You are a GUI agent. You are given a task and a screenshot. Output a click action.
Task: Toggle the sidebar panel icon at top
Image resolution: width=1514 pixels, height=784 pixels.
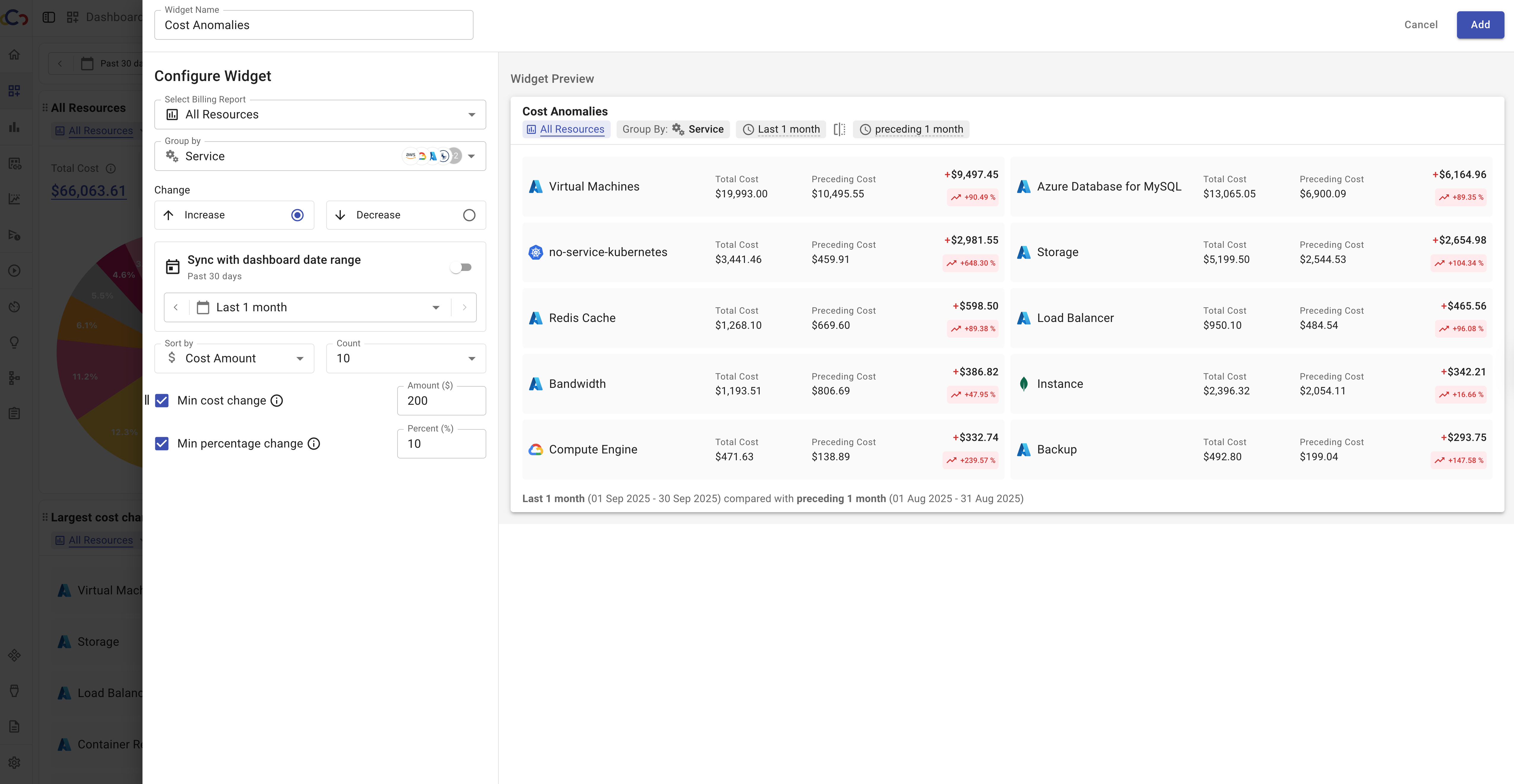[x=49, y=17]
